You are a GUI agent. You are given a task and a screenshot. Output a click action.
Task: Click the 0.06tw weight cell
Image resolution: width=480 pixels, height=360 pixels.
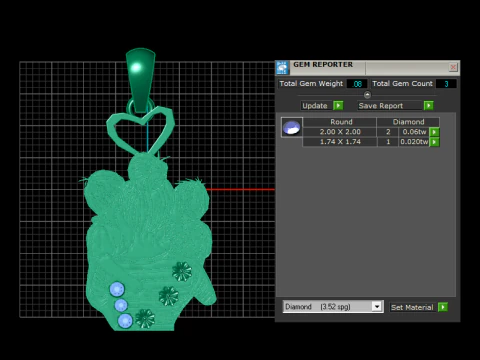tap(414, 132)
